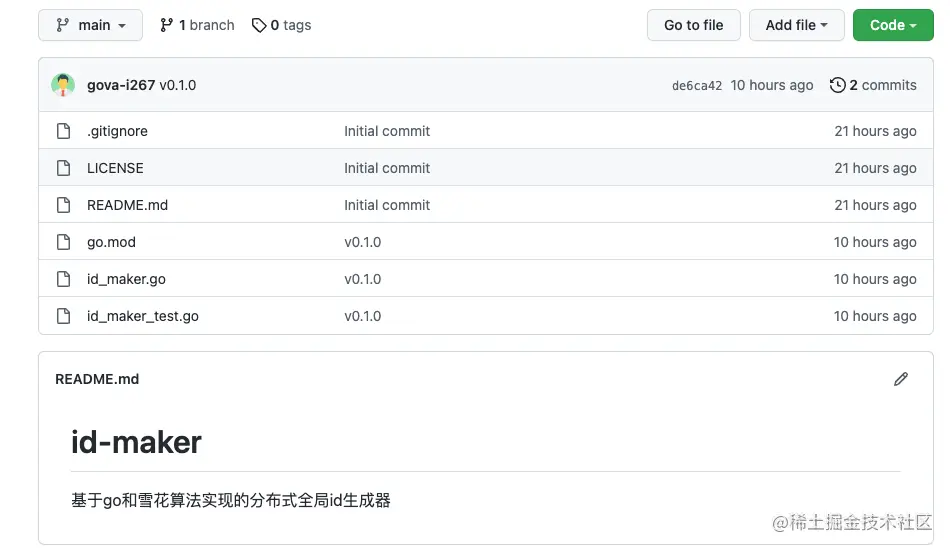The height and width of the screenshot is (550, 950).
Task: Open Initial commit message for README.md
Action: (387, 205)
